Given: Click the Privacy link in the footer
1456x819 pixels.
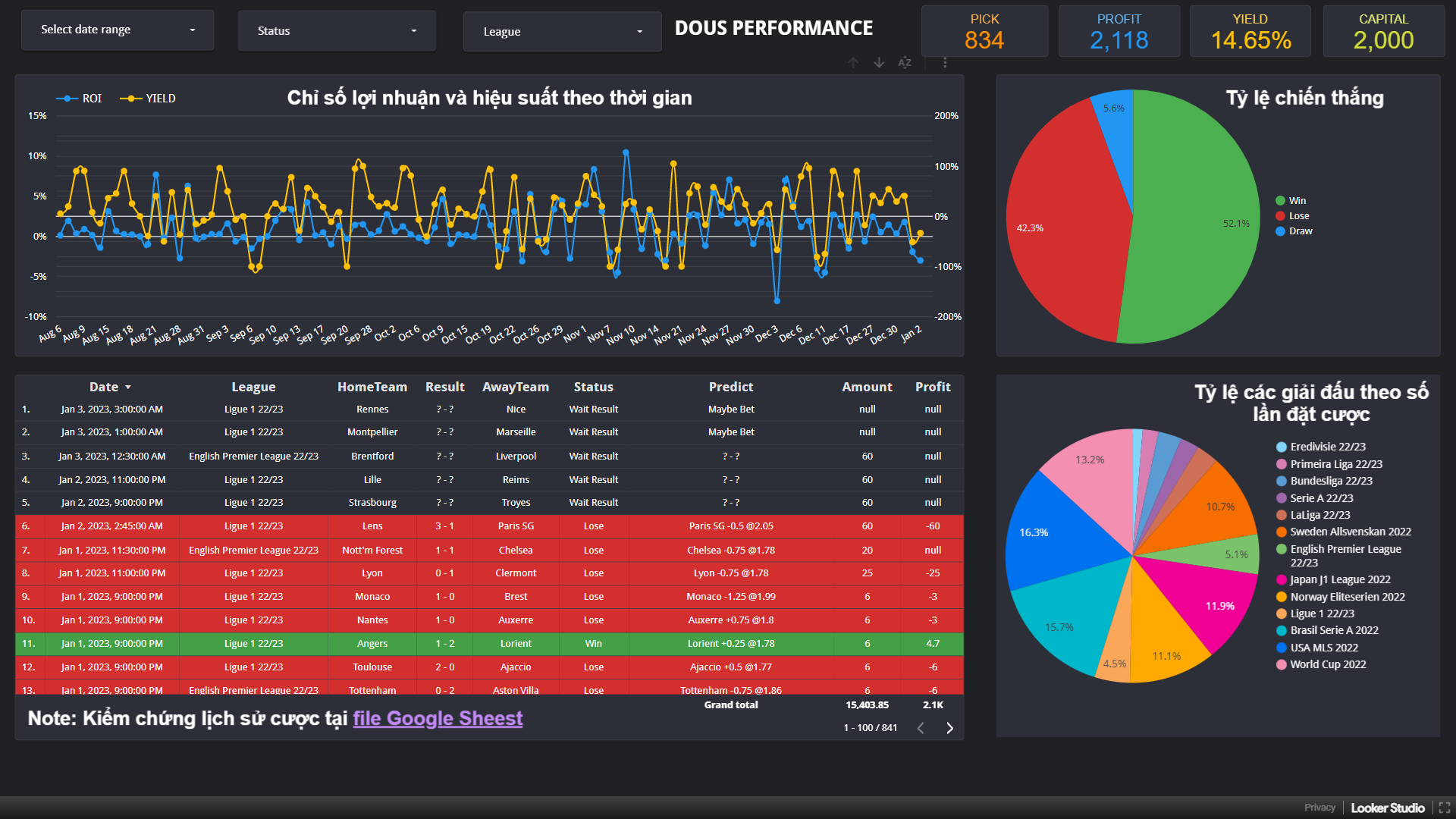Looking at the screenshot, I should (x=1319, y=808).
